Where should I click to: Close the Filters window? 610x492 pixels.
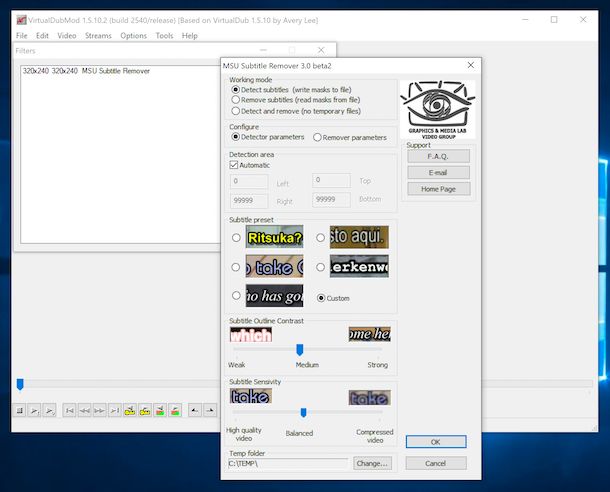tap(321, 50)
